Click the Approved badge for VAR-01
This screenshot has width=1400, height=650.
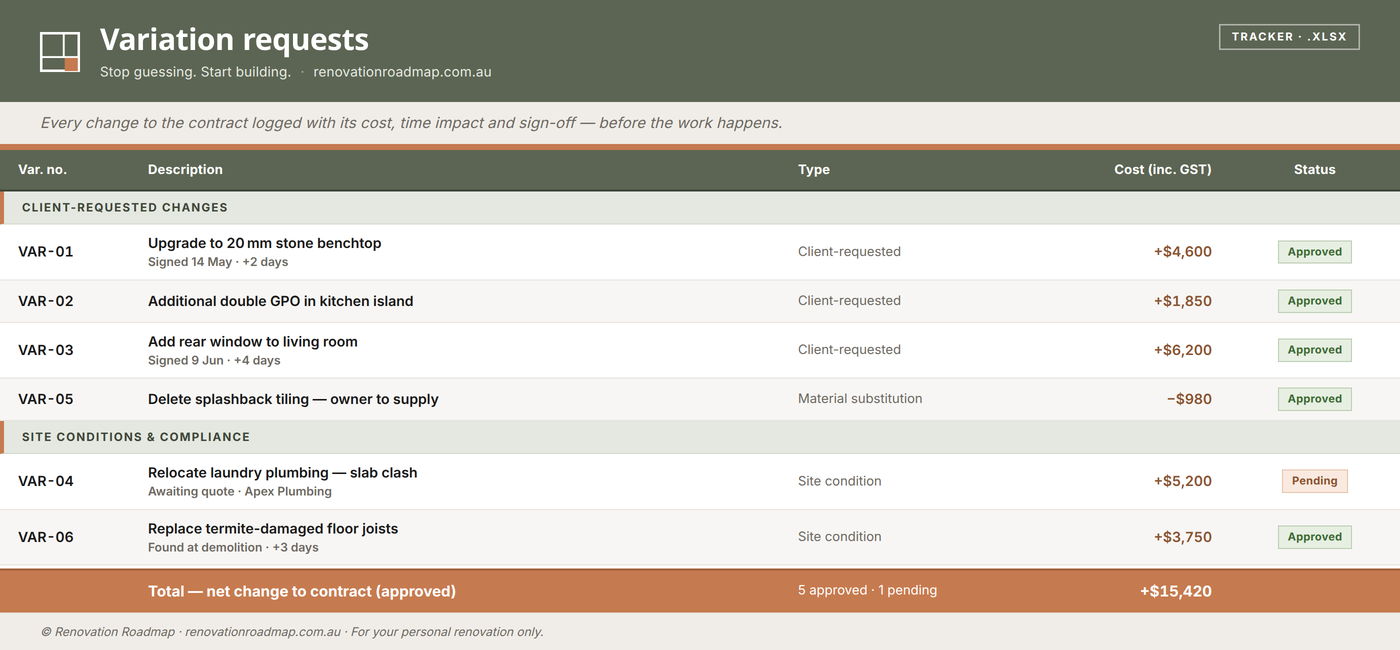coord(1314,252)
